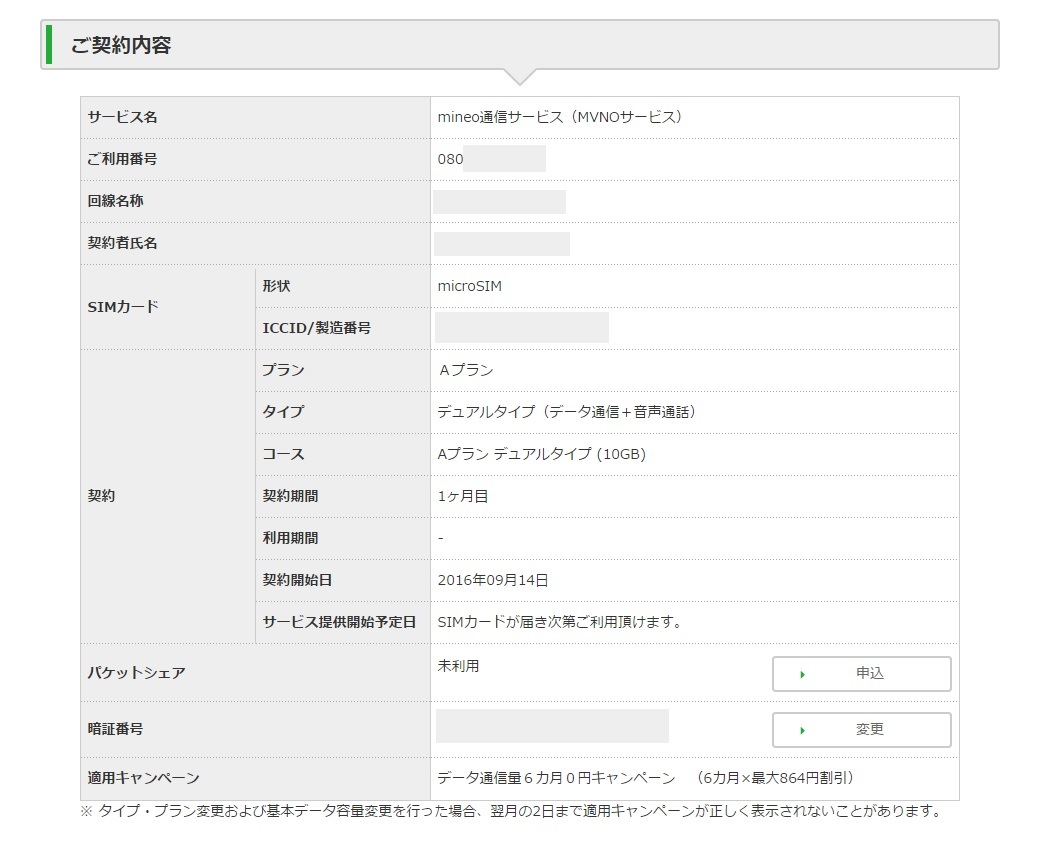Click the サービス提供開始予定日 label
Viewport: 1043px width, 849px height.
tap(339, 622)
